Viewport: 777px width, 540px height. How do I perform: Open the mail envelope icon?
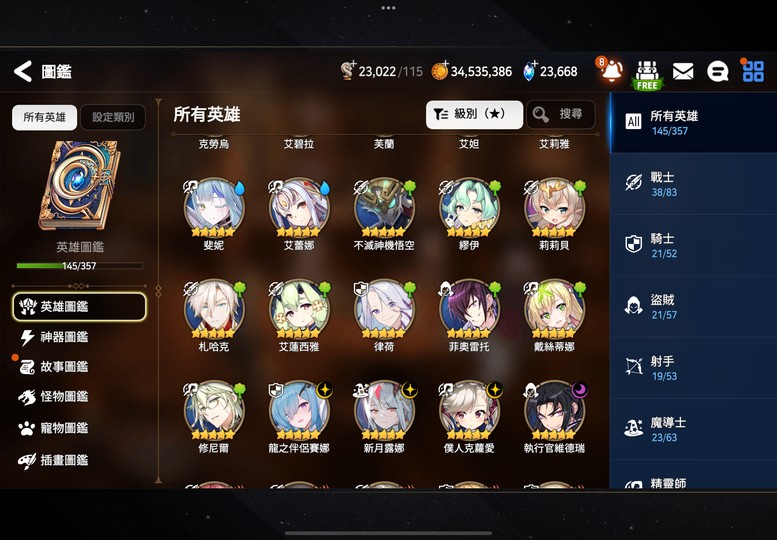click(683, 72)
